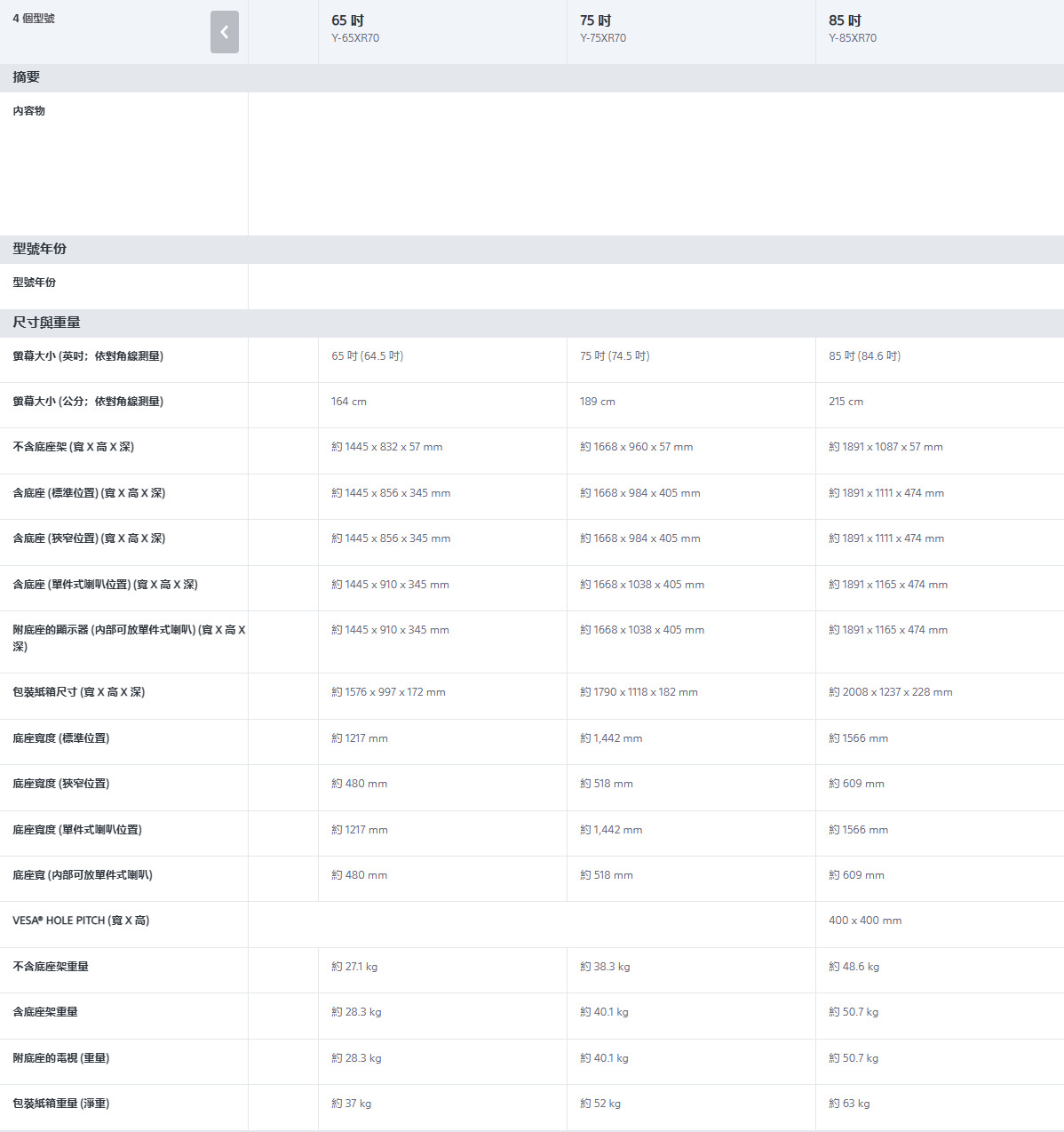Click the 不含底座架重量 row label
Screen dimensions: 1064x1132
coord(51,967)
